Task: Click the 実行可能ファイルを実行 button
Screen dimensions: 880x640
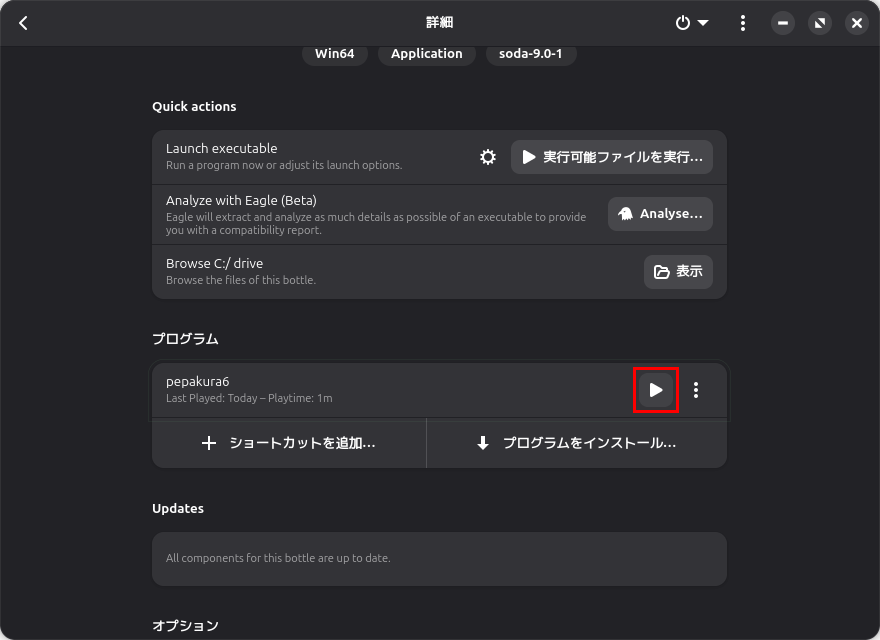Action: point(612,157)
